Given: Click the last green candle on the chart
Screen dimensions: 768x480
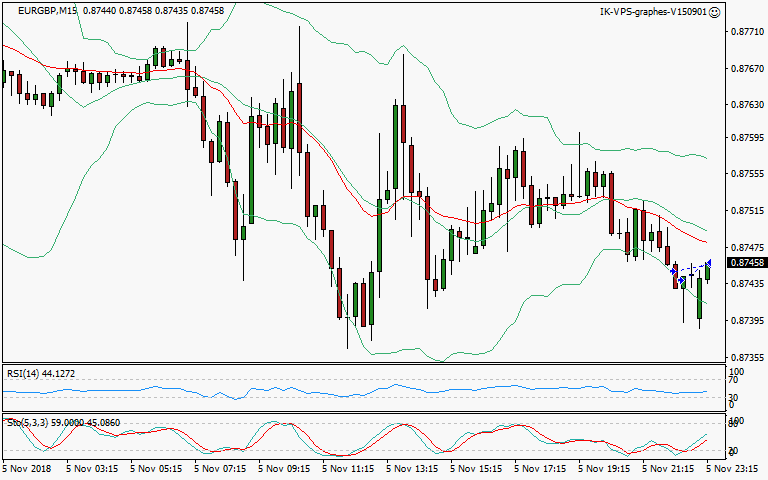Looking at the screenshot, I should point(707,271).
